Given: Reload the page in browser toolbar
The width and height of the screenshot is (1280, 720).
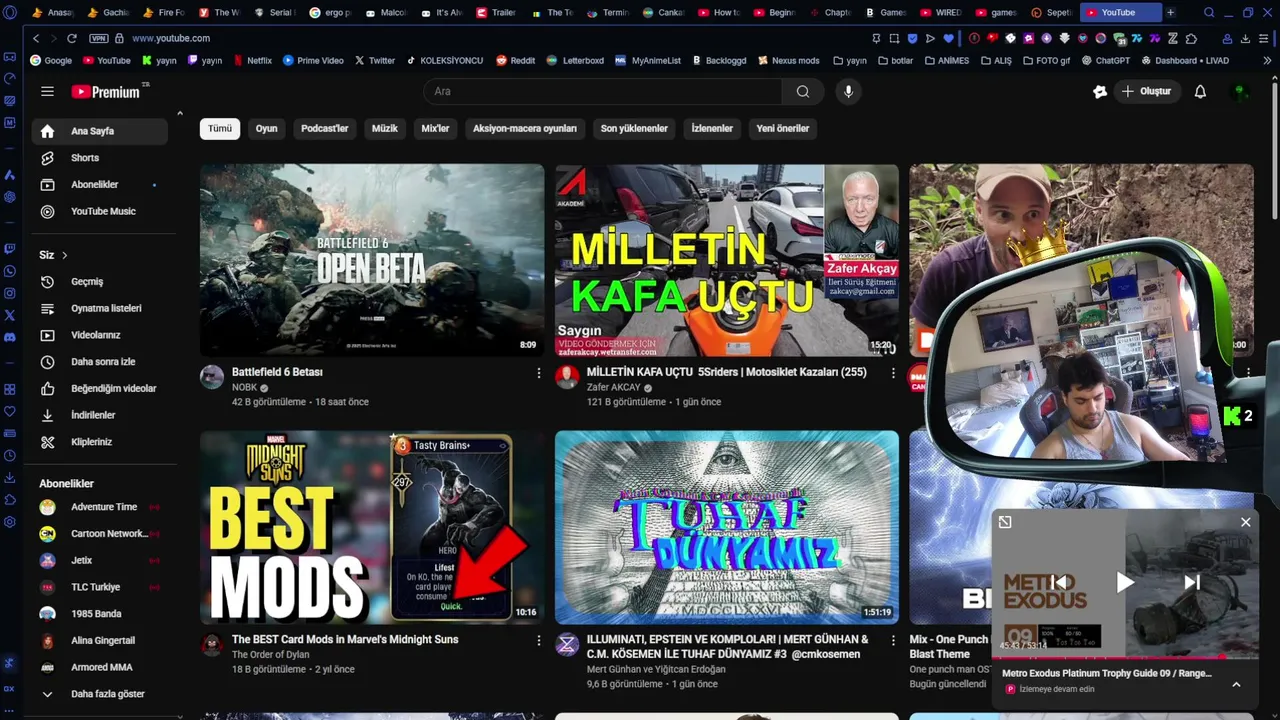Looking at the screenshot, I should (x=71, y=38).
